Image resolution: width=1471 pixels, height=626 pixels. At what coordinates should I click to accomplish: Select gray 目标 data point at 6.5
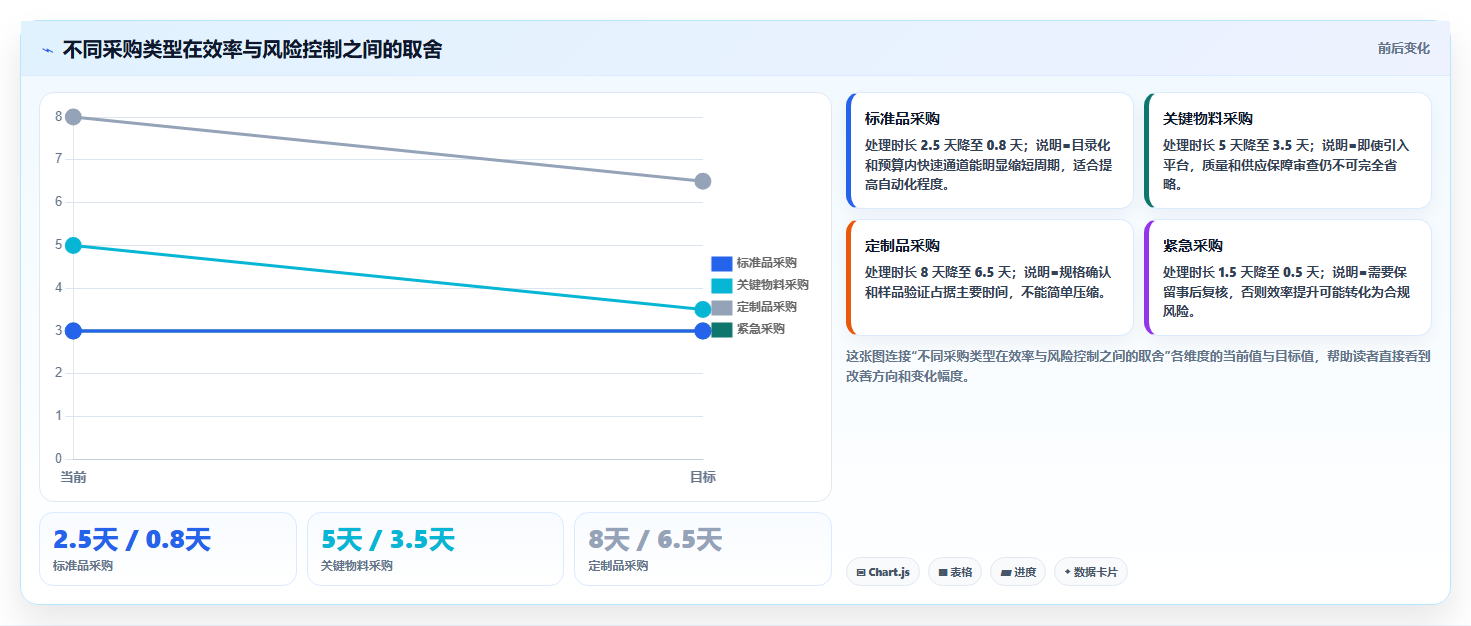703,181
